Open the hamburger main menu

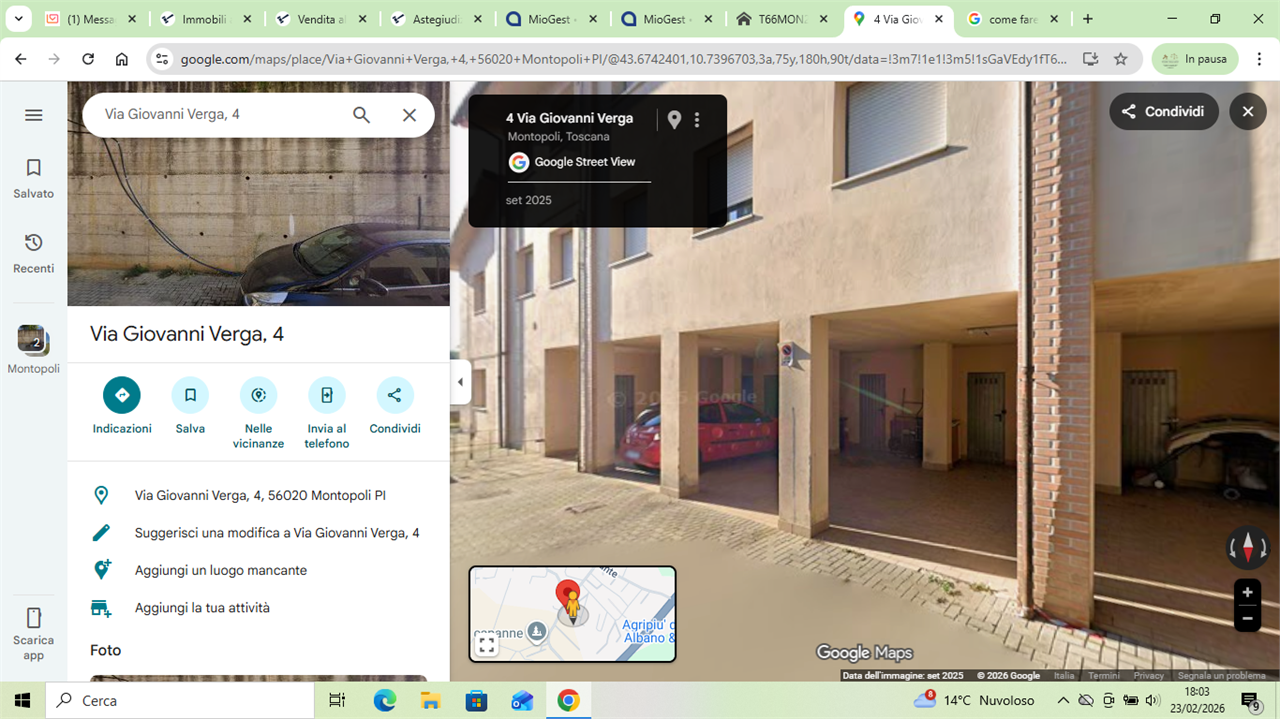pos(33,115)
